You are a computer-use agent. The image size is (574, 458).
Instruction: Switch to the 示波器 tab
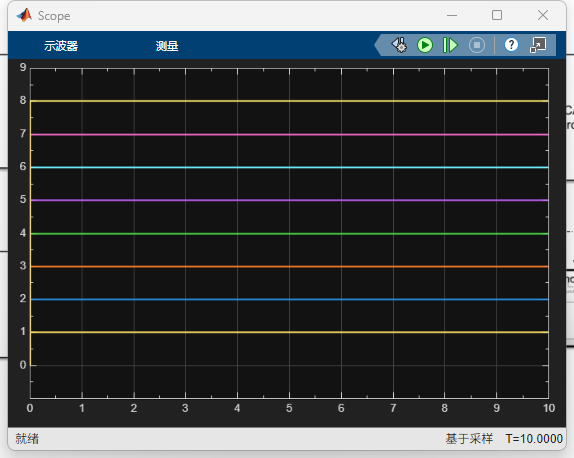61,46
